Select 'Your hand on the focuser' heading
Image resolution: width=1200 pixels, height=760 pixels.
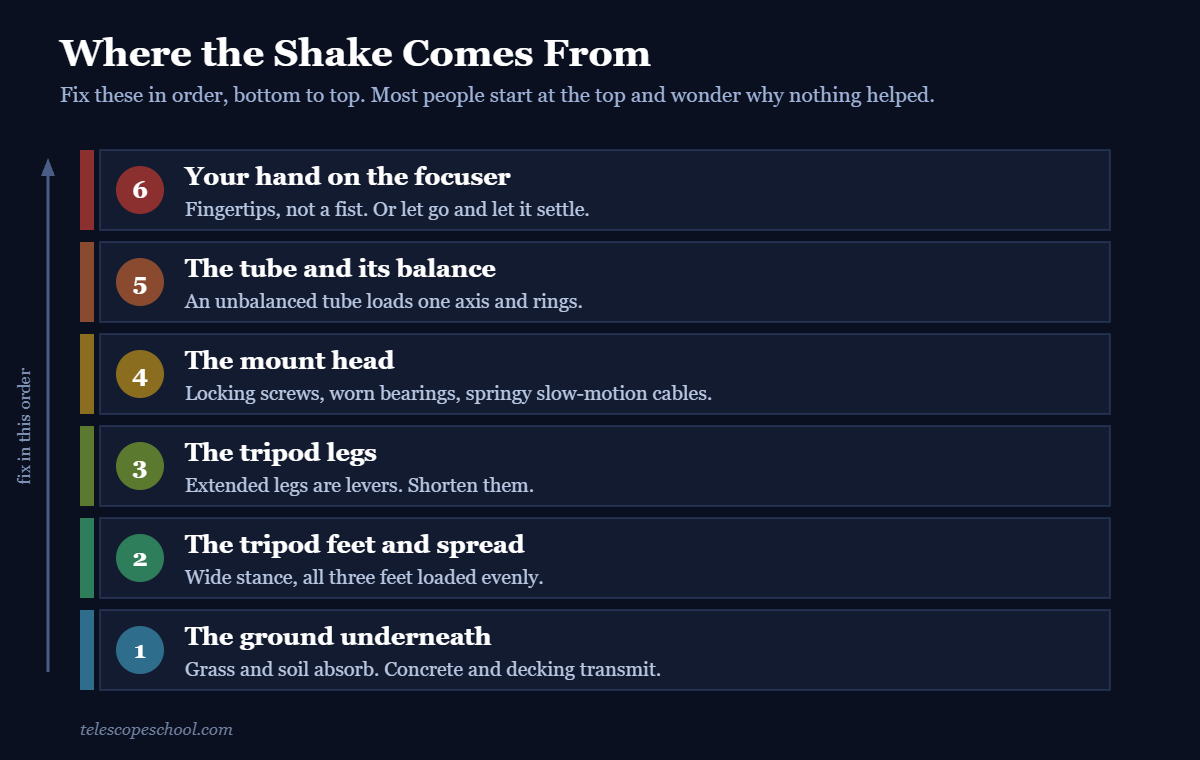click(347, 177)
